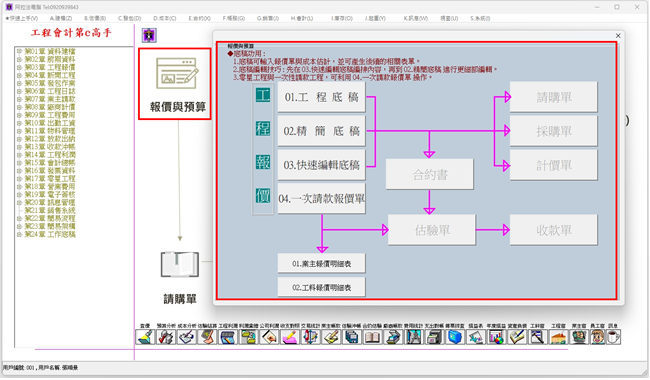
Task: Open 成本分析 cost analysis toolbar icon
Action: 187,337
